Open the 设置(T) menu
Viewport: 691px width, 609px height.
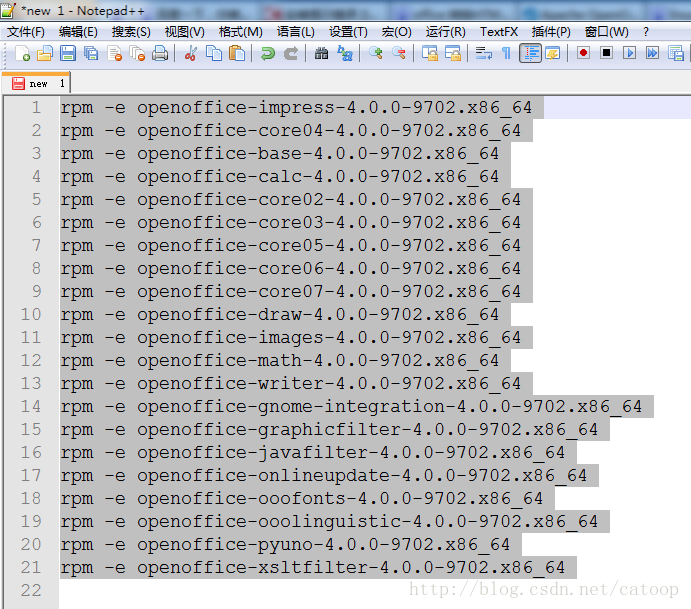348,32
